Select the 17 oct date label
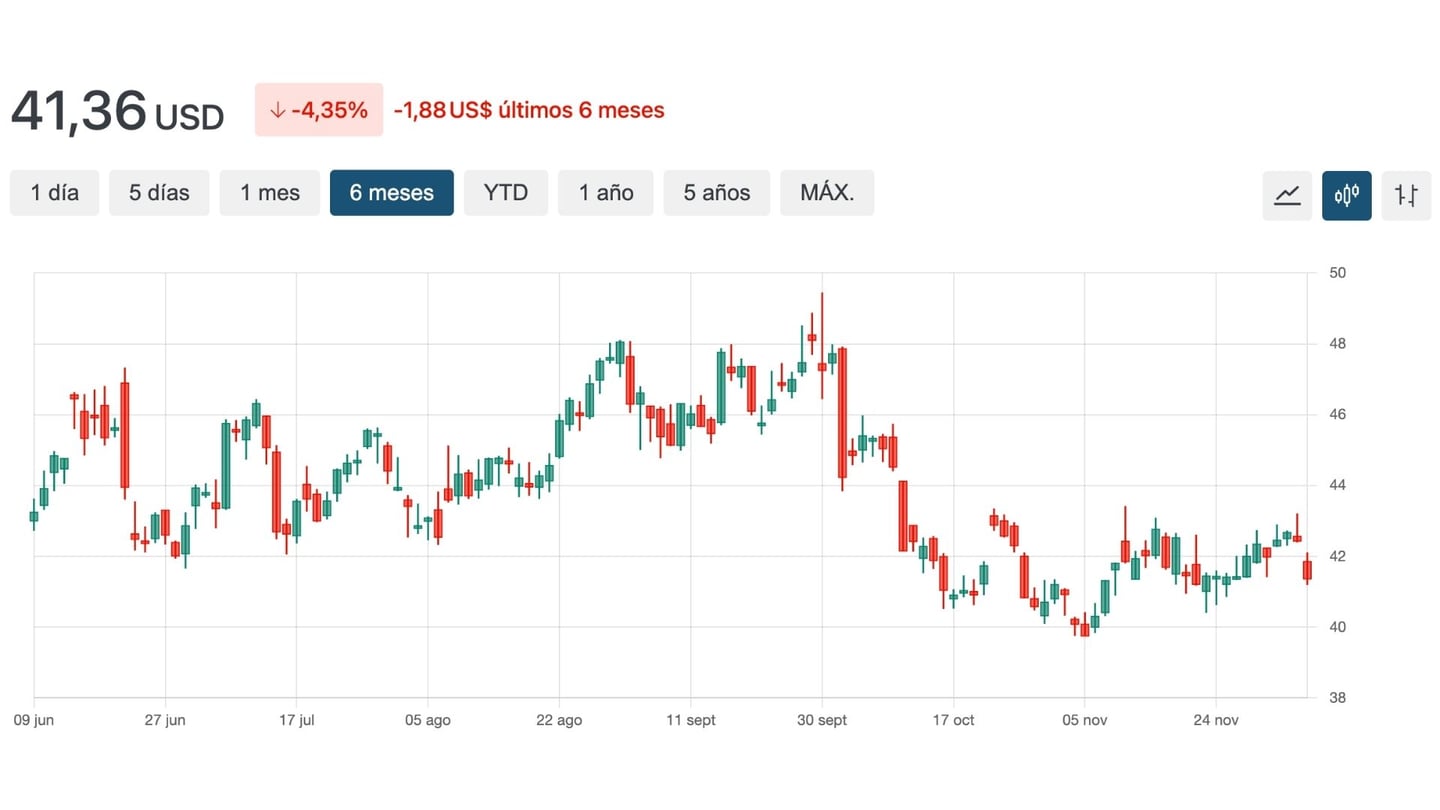 tap(953, 719)
